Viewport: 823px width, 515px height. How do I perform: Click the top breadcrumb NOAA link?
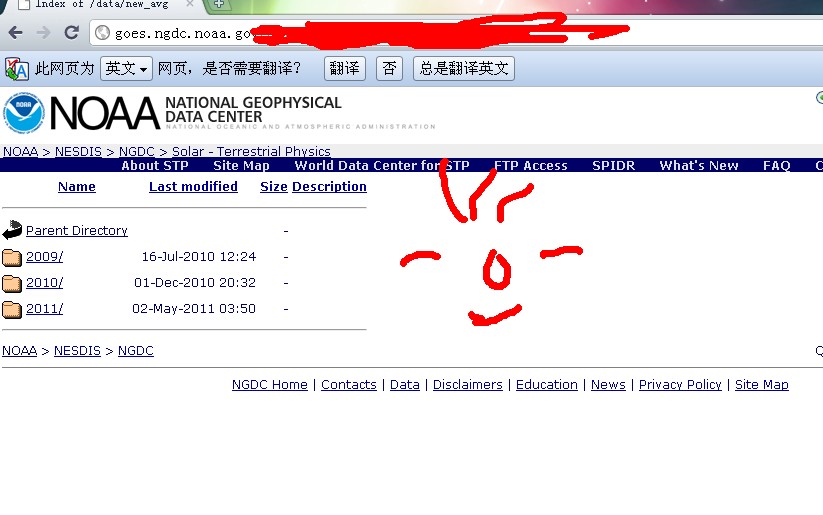click(20, 151)
